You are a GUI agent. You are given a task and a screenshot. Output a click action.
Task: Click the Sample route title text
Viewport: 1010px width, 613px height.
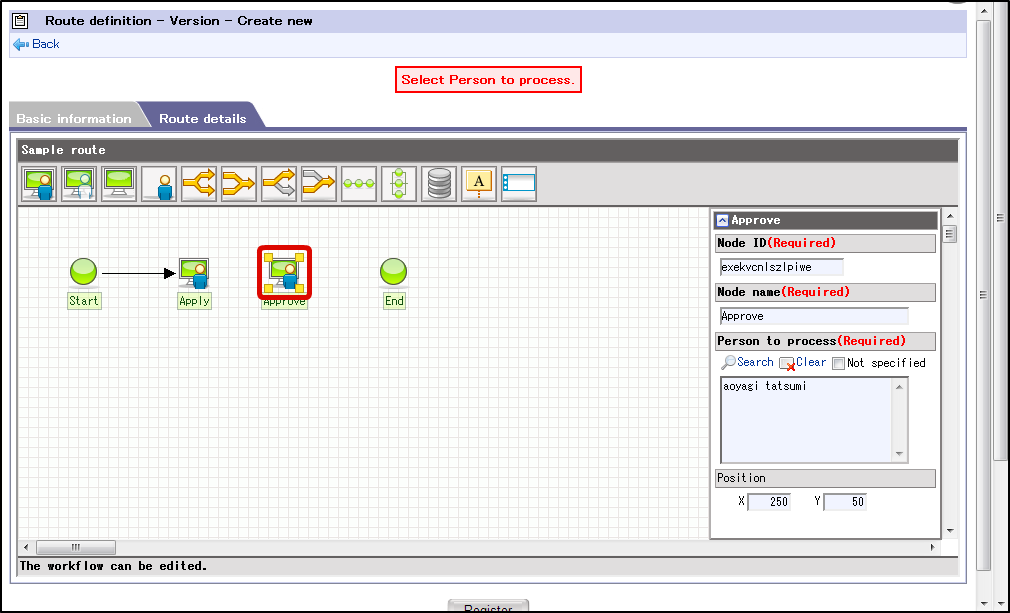[x=63, y=150]
